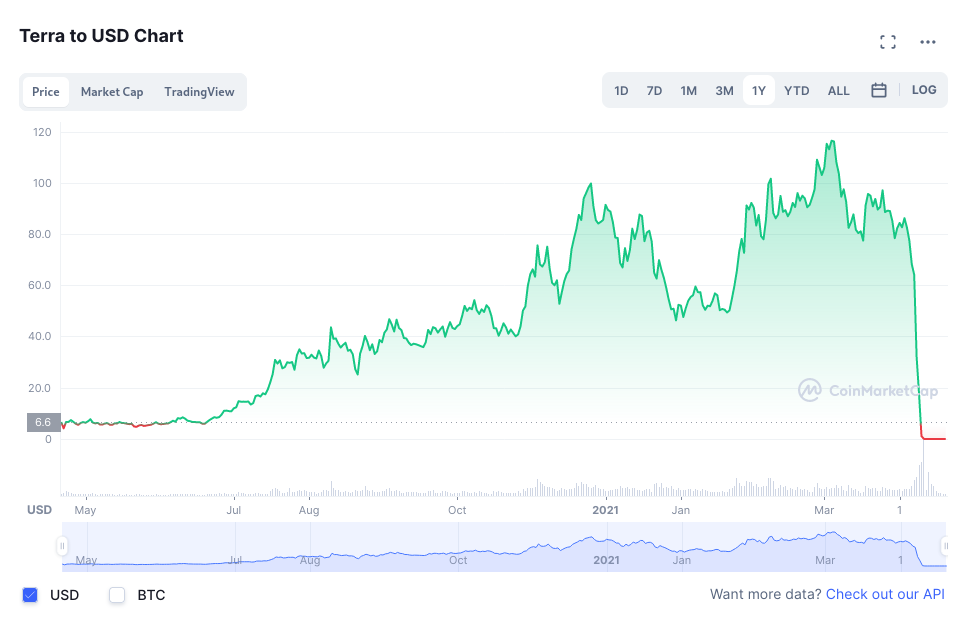
Task: Uncheck the USD currency checkbox
Action: (30, 595)
